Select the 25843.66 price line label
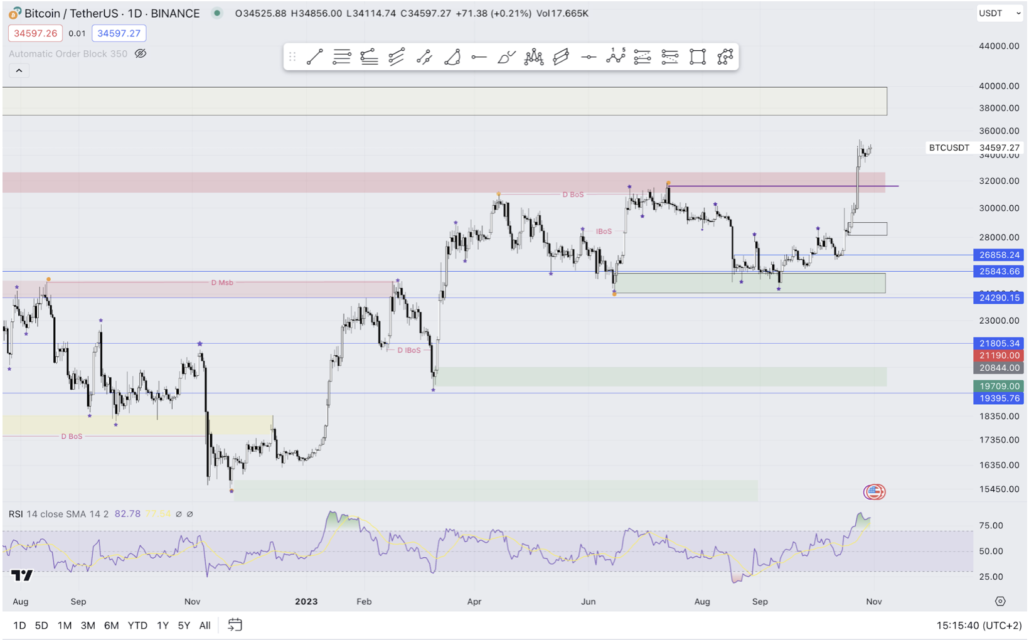The width and height of the screenshot is (1029, 640). 999,271
